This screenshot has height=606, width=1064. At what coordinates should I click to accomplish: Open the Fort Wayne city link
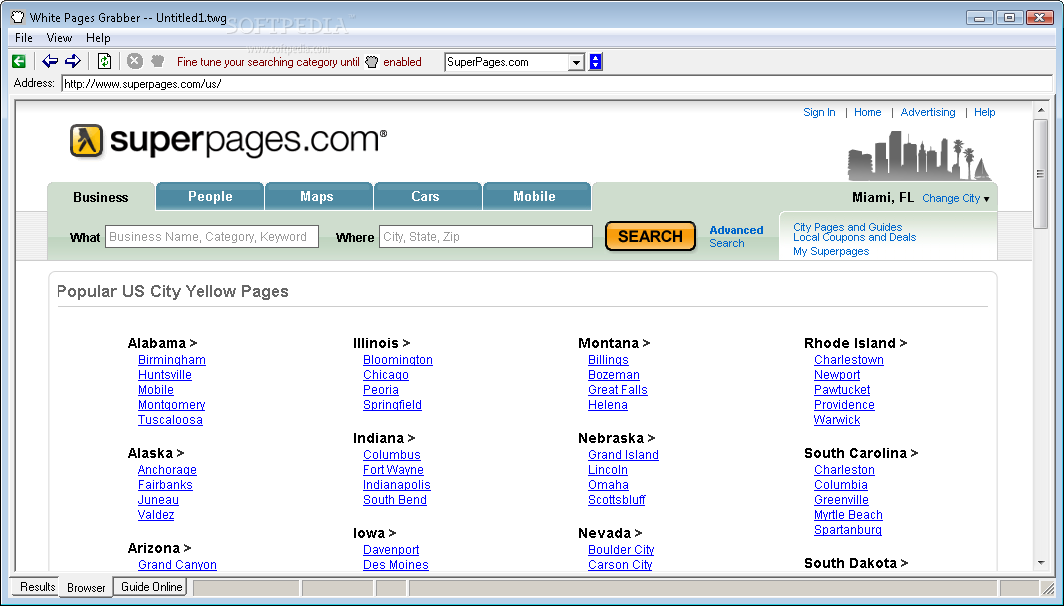pos(393,470)
